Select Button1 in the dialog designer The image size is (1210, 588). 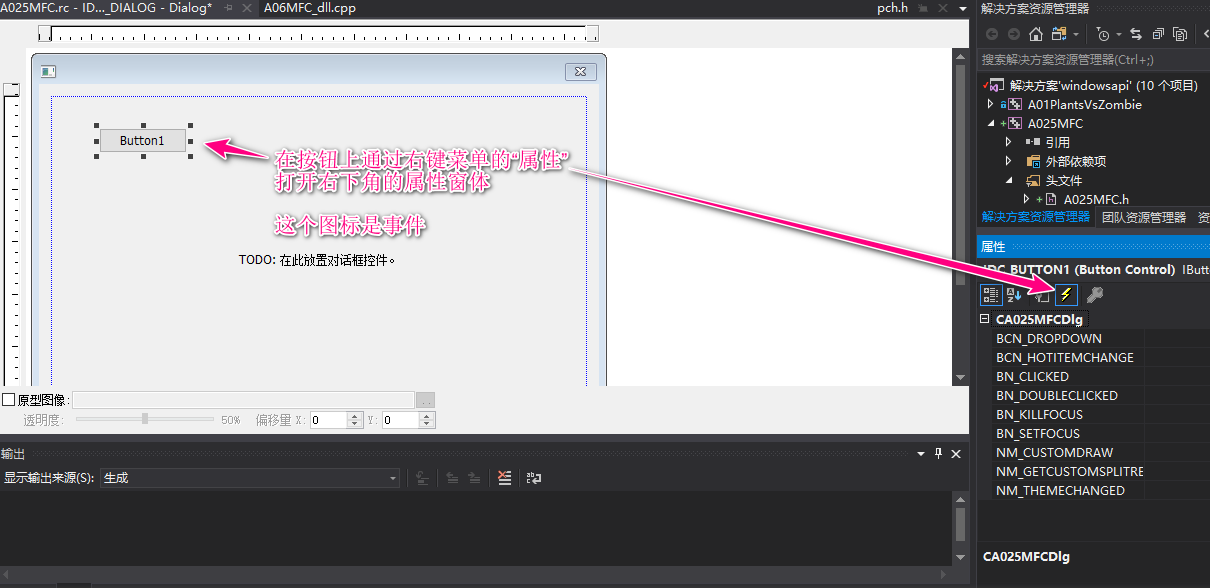143,140
